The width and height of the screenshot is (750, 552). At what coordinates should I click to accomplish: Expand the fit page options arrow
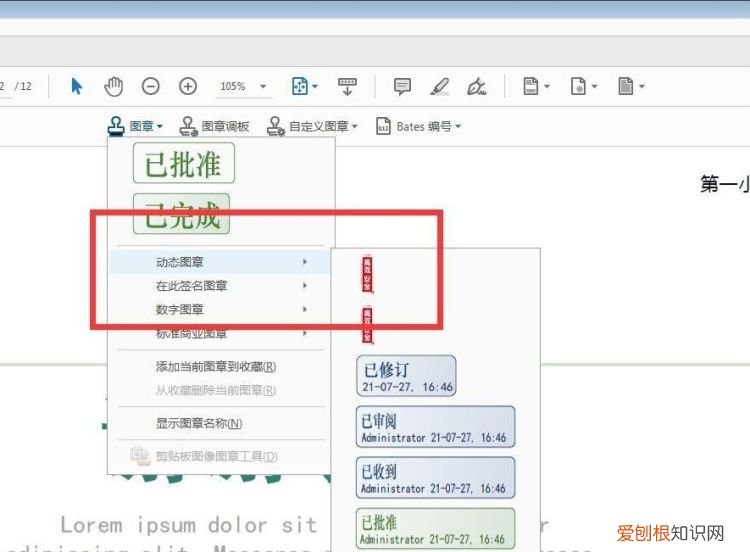315,87
